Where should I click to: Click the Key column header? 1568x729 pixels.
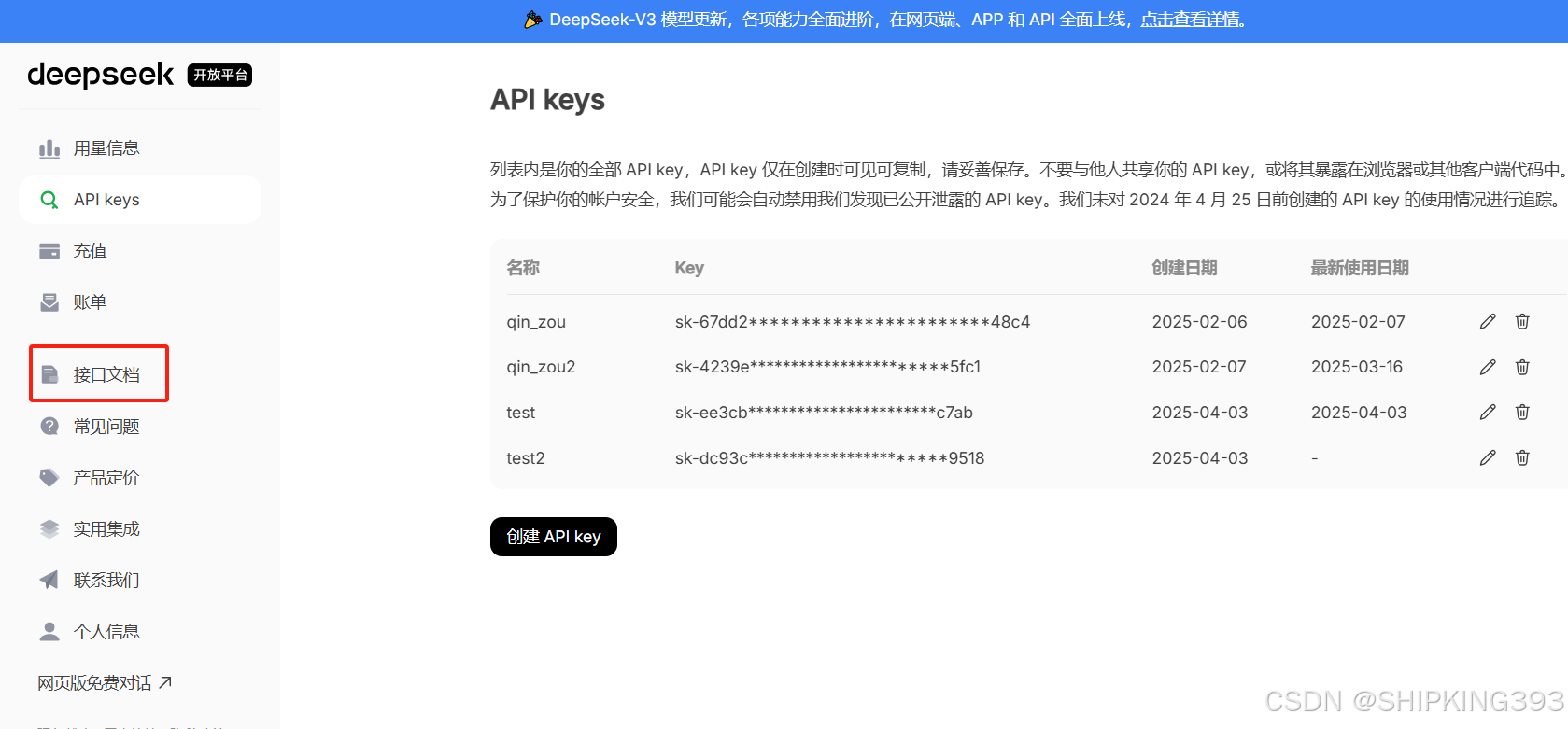[x=689, y=268]
